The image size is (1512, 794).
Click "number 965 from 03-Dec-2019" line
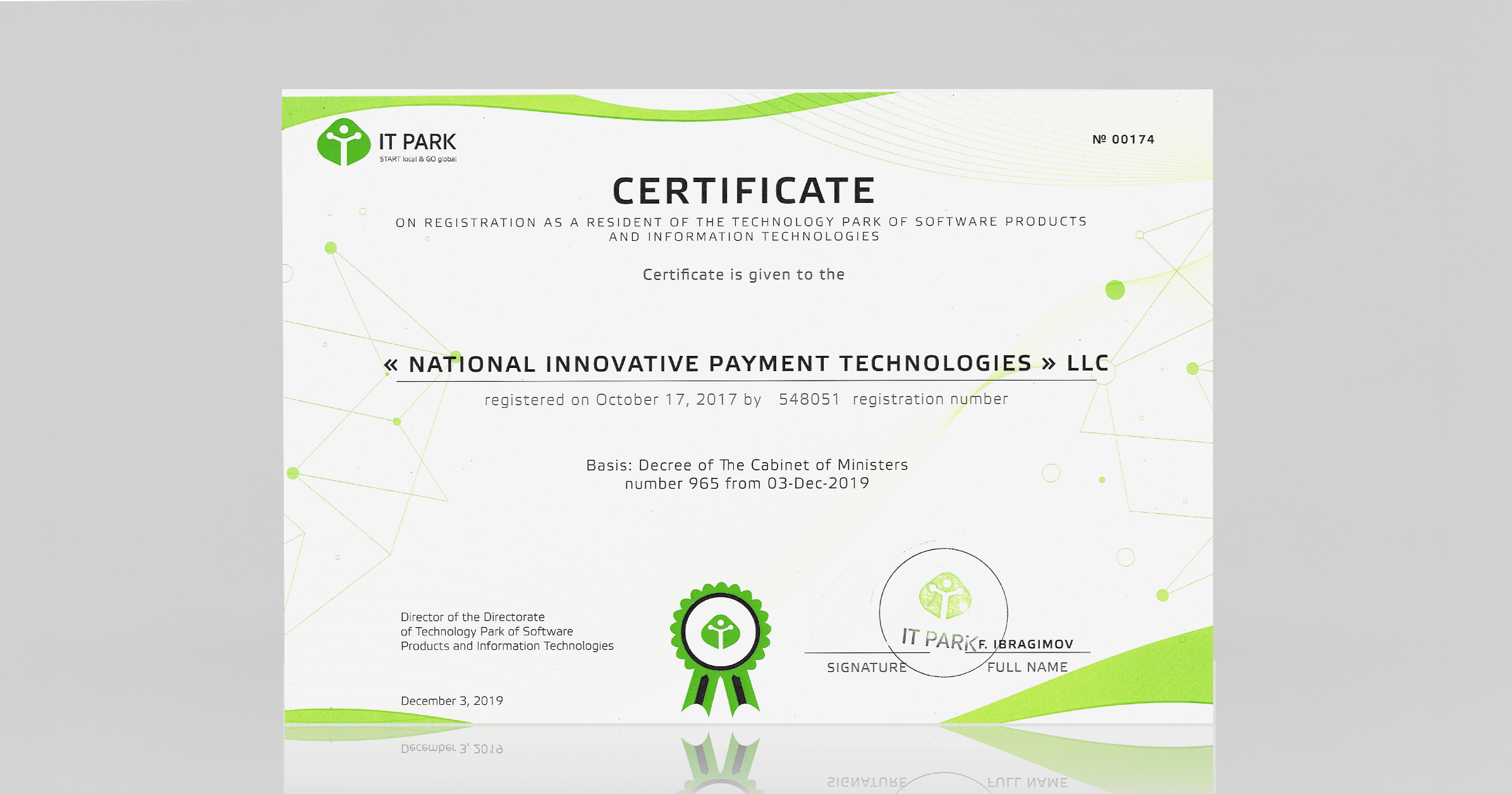[x=747, y=484]
